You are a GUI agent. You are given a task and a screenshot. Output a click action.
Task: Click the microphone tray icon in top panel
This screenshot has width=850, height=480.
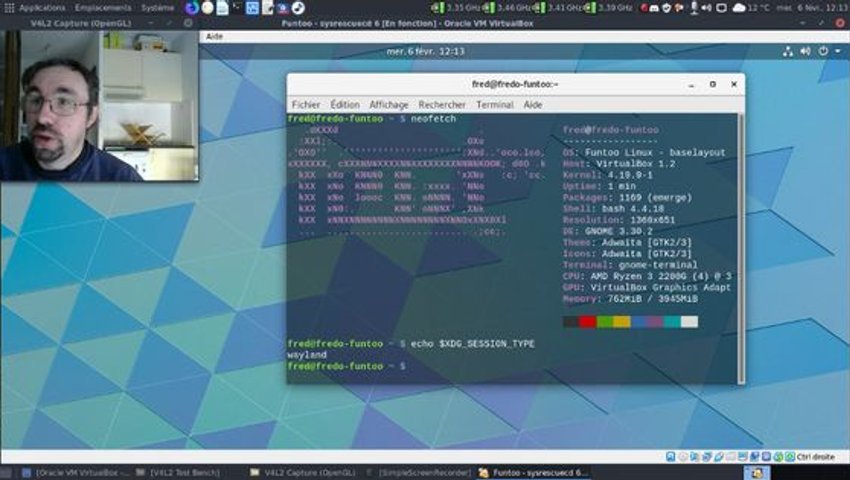(x=694, y=8)
